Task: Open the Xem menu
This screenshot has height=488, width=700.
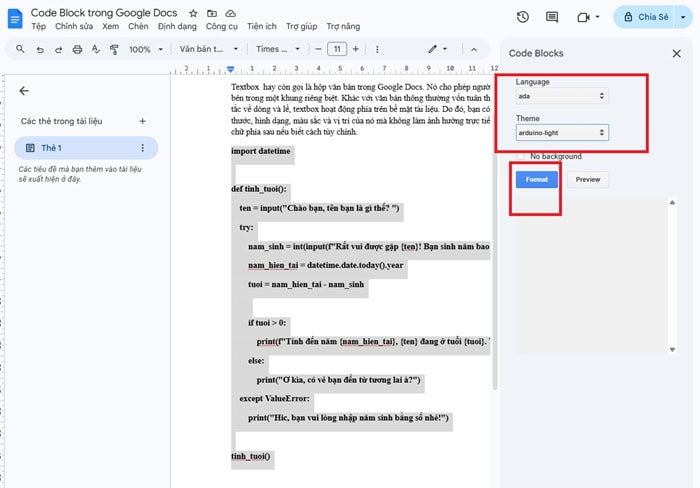Action: pyautogui.click(x=110, y=26)
